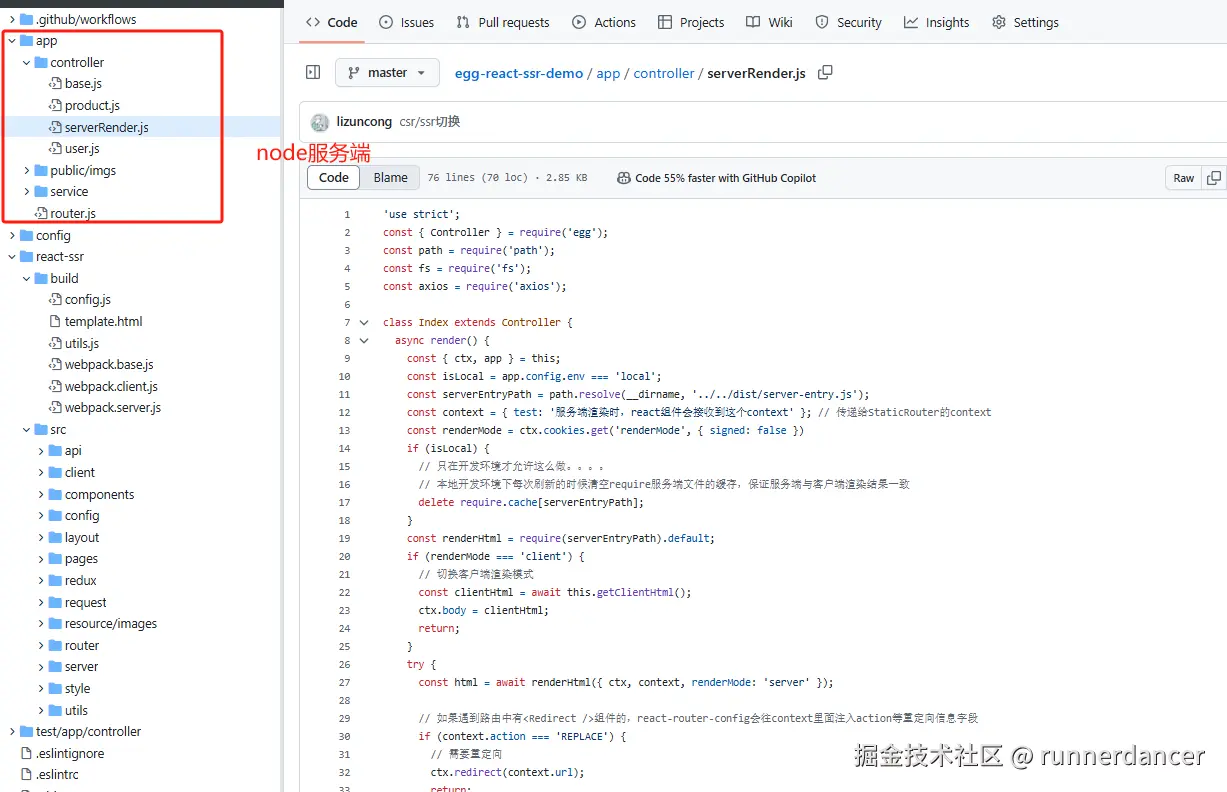Expand the public/imgs folder chevron
1227x792 pixels.
(x=27, y=170)
